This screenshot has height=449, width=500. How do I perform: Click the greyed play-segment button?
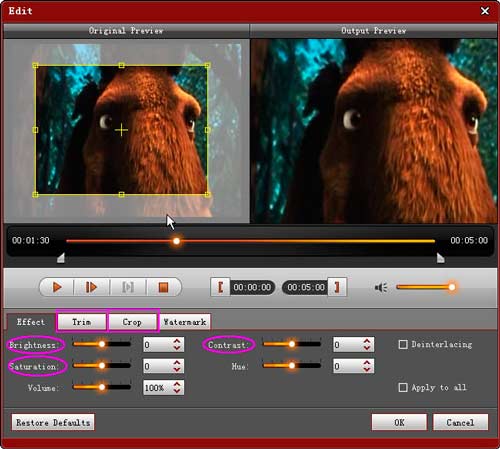[128, 287]
